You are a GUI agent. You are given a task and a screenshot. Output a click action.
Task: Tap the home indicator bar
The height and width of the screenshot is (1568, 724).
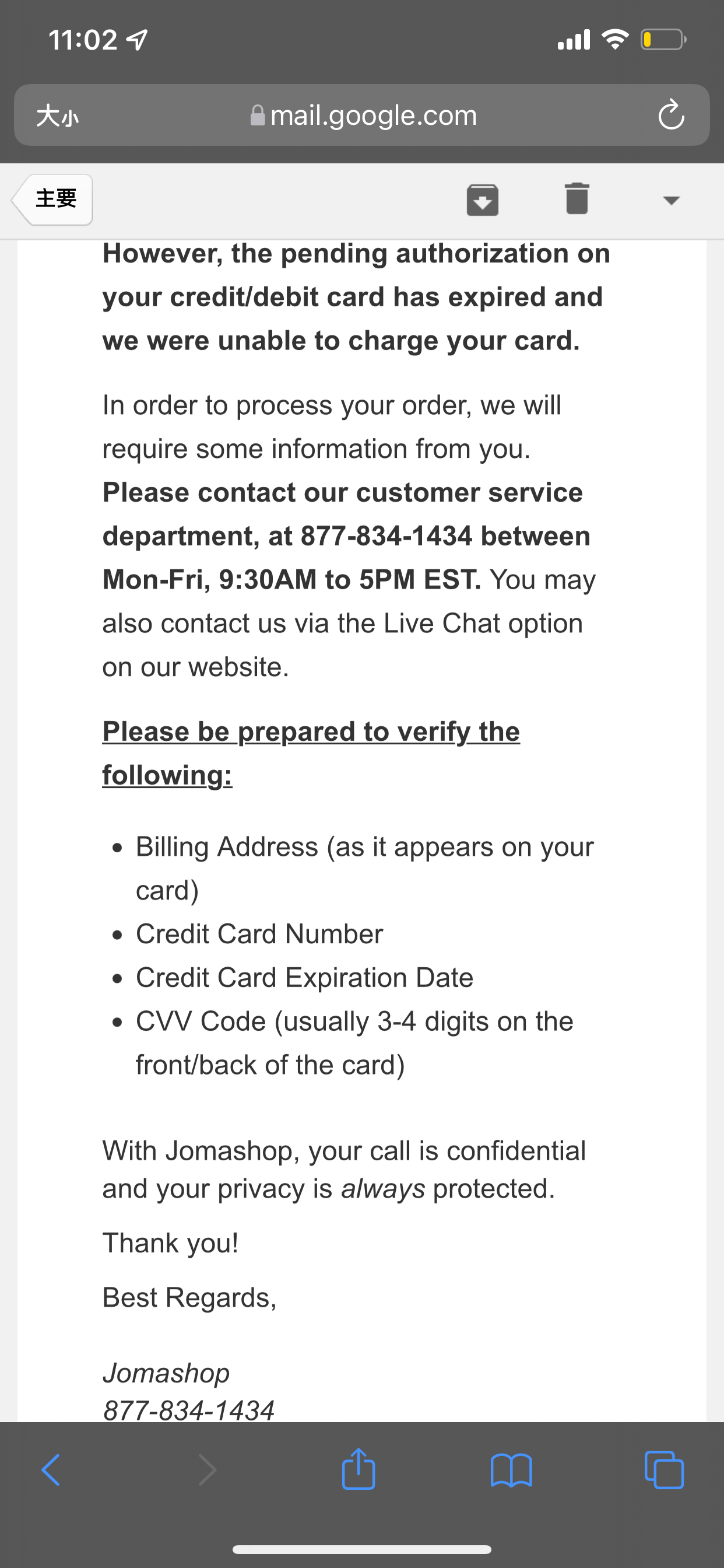(362, 1549)
